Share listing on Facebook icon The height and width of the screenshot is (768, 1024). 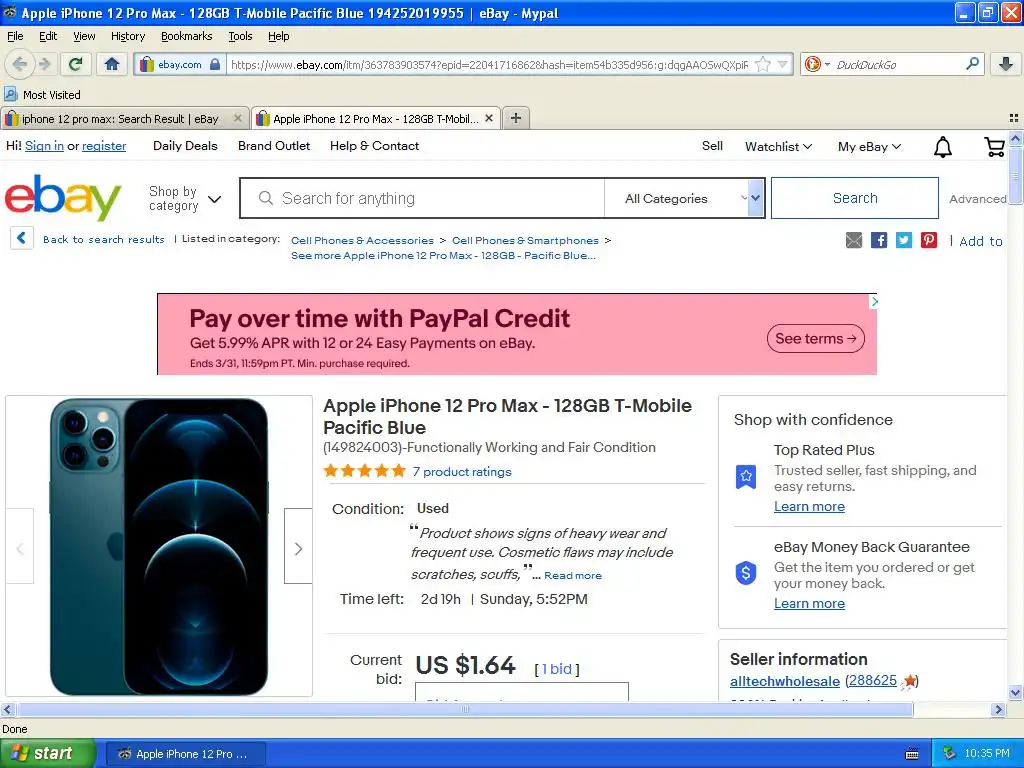(879, 240)
